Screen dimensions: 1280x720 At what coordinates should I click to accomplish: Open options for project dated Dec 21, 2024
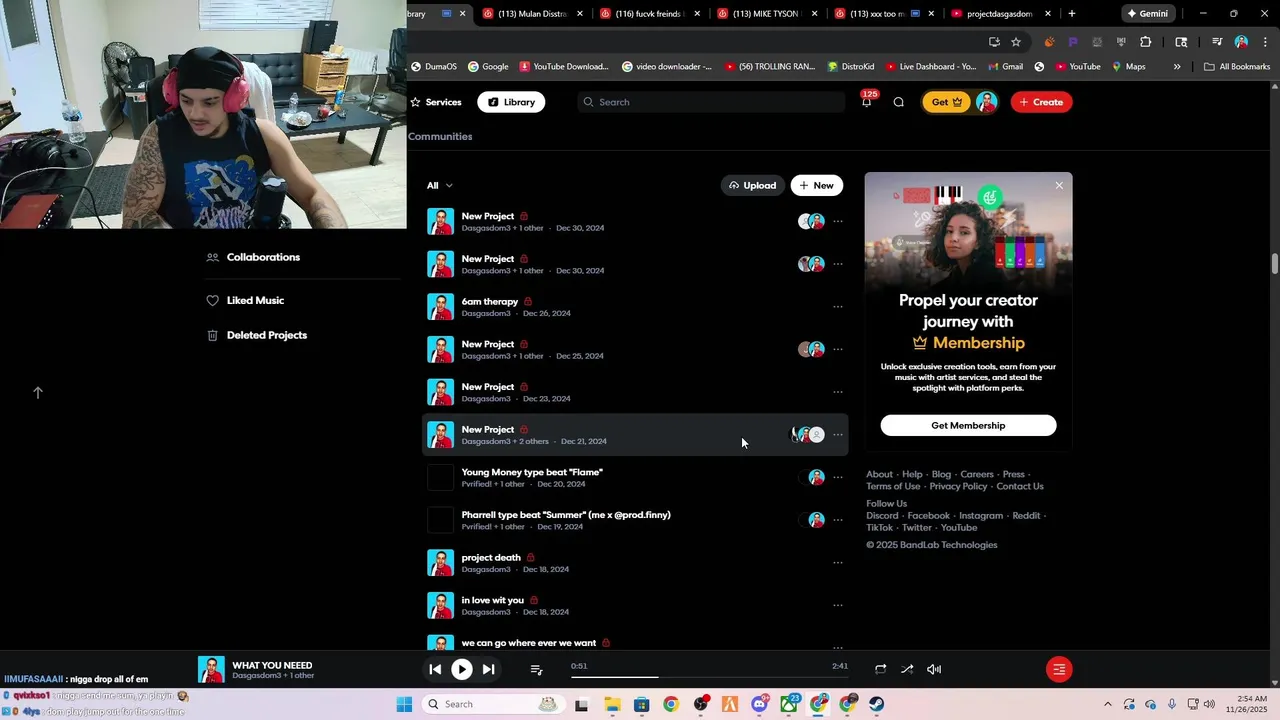pos(838,435)
